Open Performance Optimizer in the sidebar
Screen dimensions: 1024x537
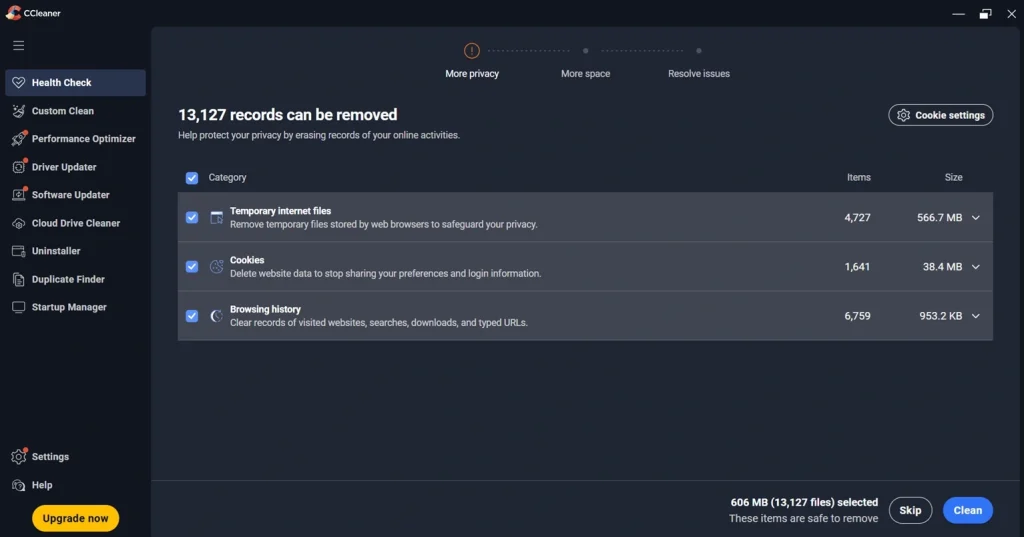pyautogui.click(x=75, y=138)
